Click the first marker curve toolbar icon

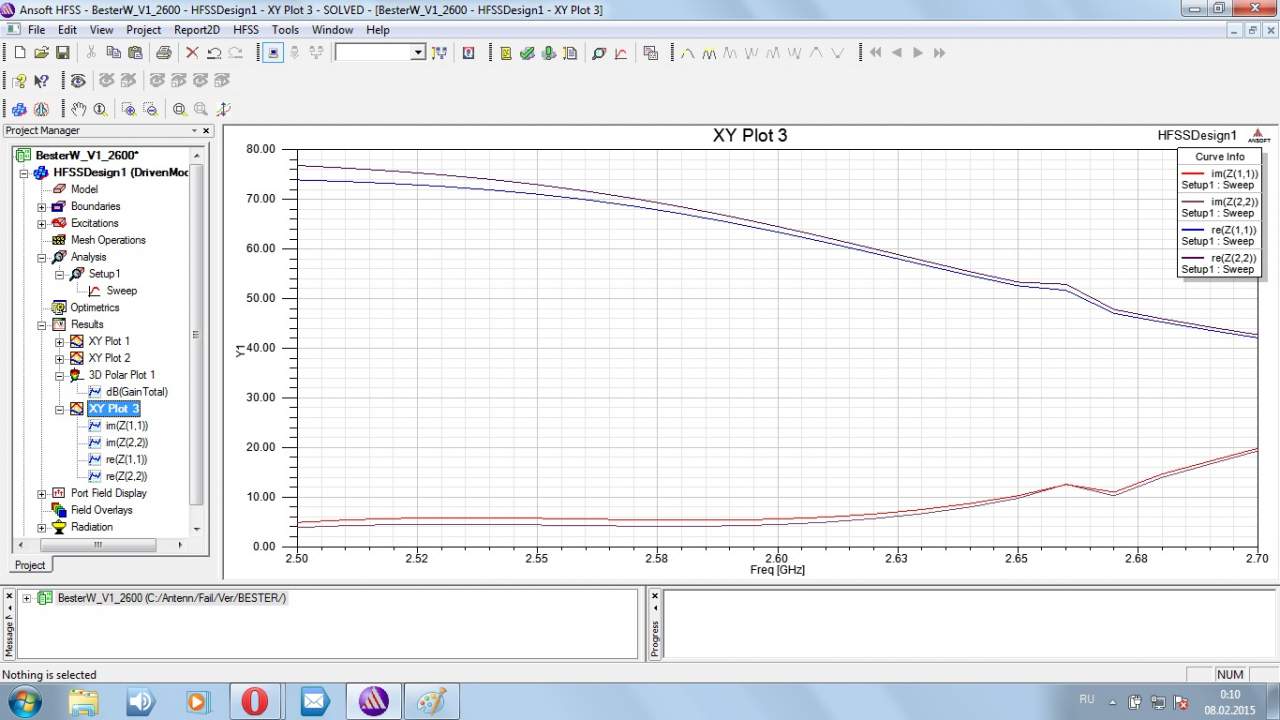(688, 52)
